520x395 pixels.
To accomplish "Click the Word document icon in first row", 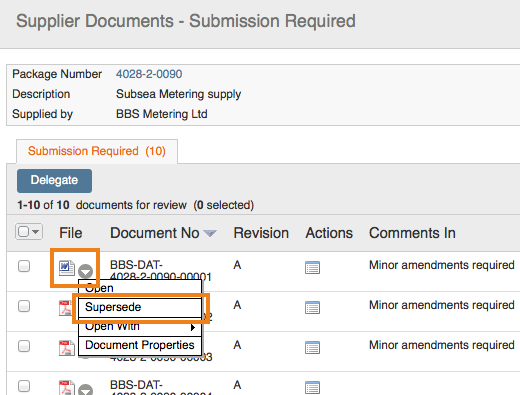I will coord(66,268).
